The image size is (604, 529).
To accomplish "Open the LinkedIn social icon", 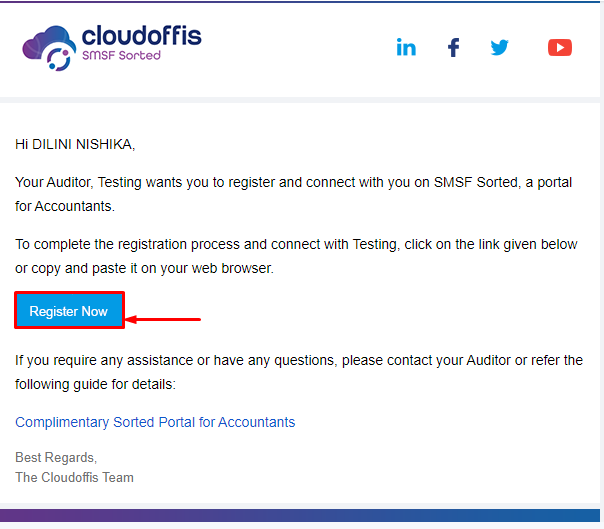I will [x=406, y=47].
